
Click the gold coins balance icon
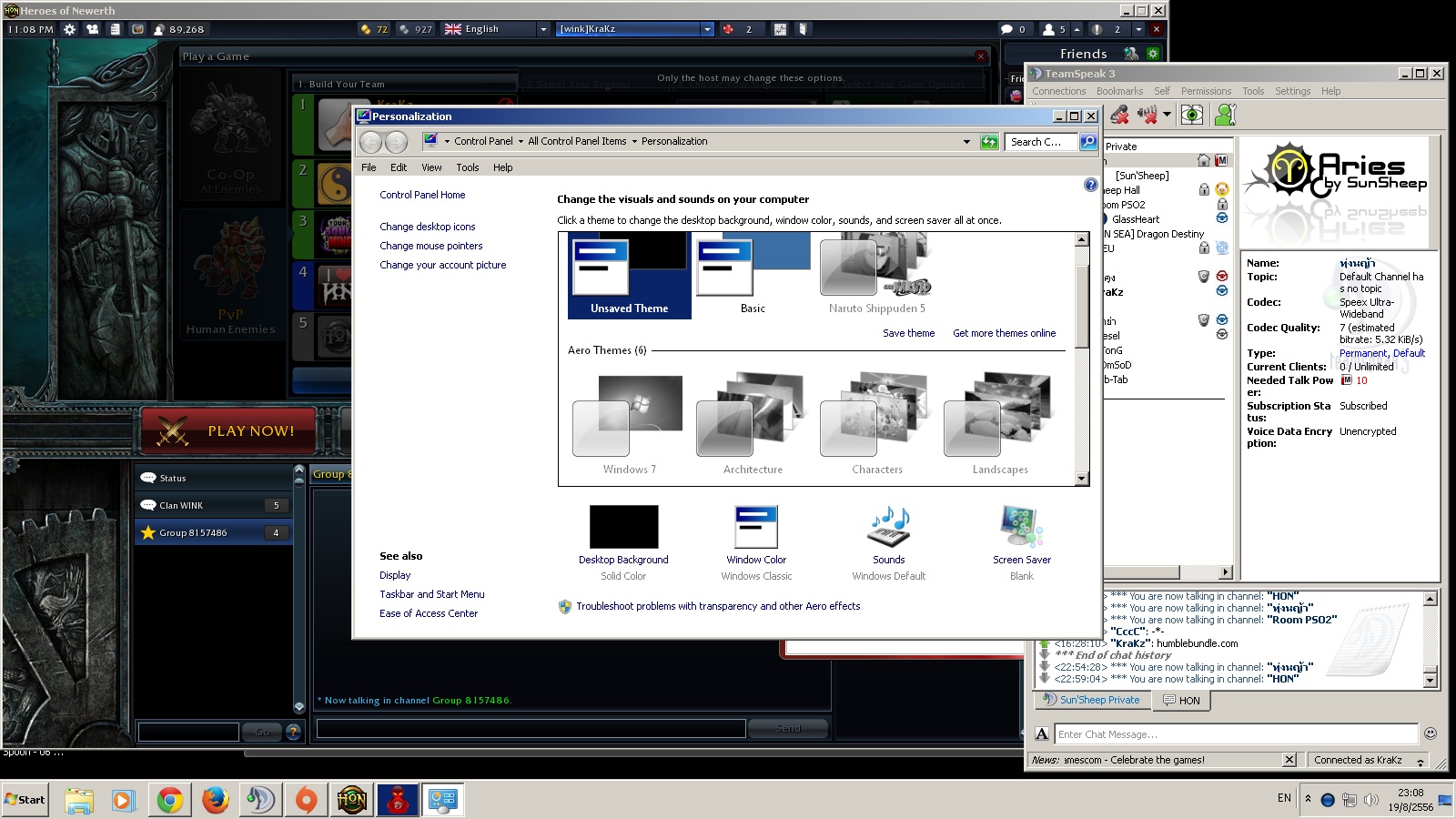[x=366, y=29]
